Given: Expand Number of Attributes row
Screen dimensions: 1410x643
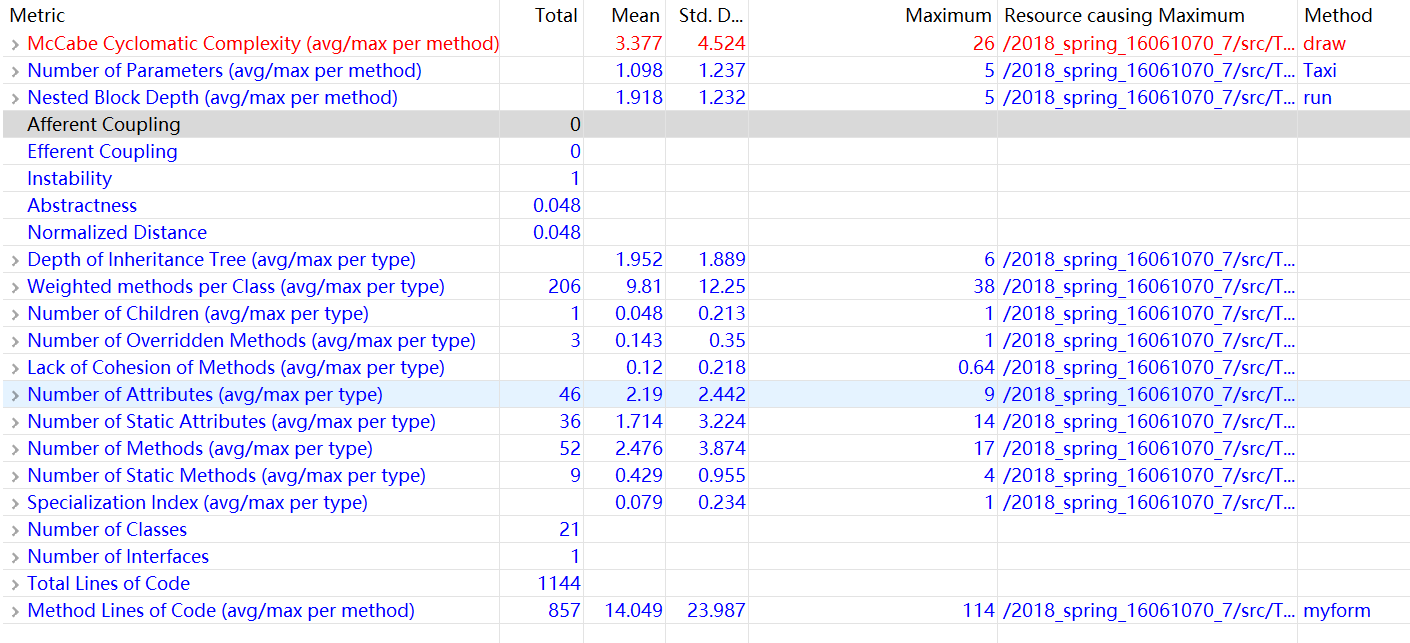Looking at the screenshot, I should pos(14,395).
